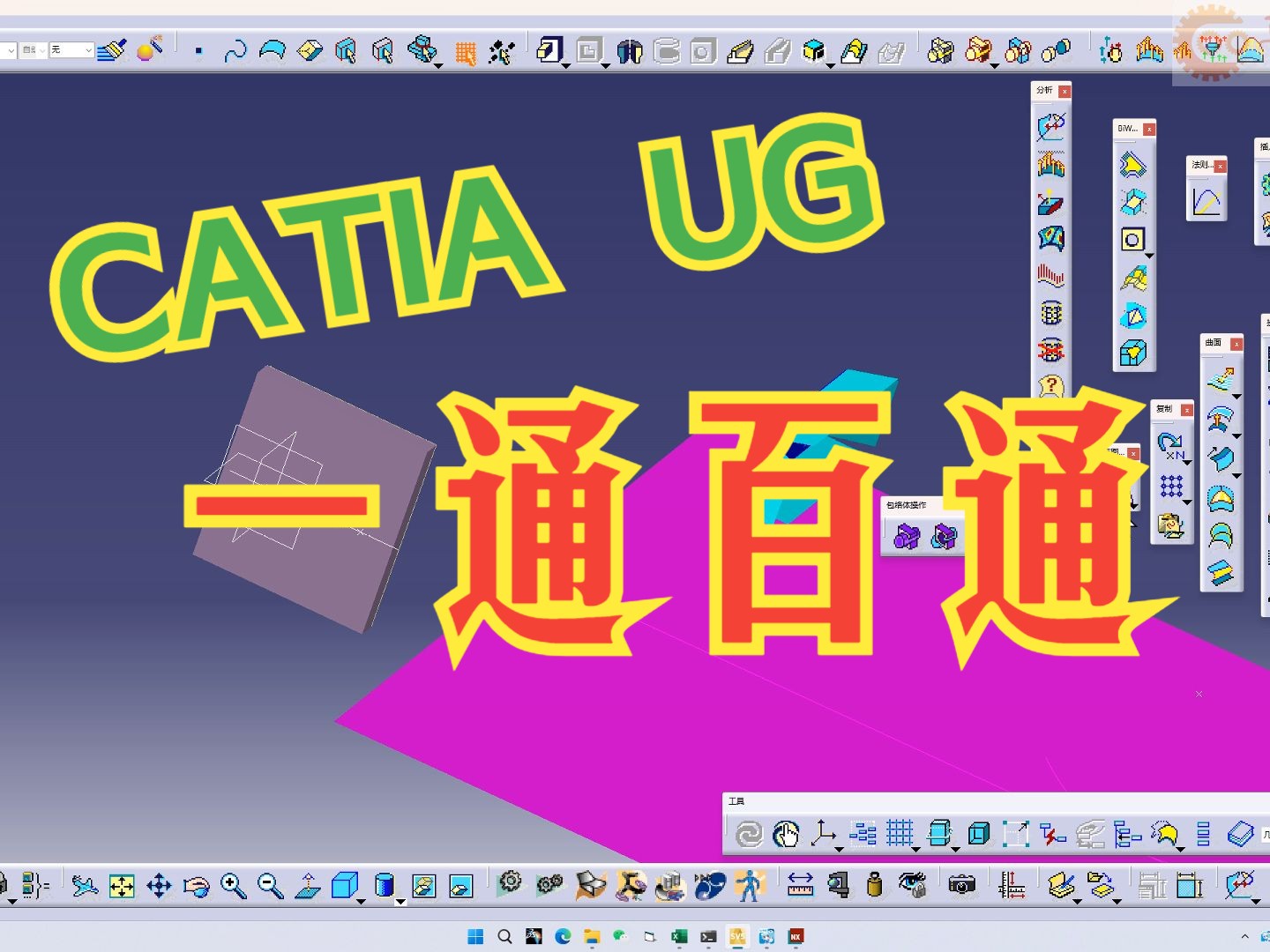The image size is (1270, 952).
Task: Select the Pan four-arrow icon
Action: tap(159, 885)
